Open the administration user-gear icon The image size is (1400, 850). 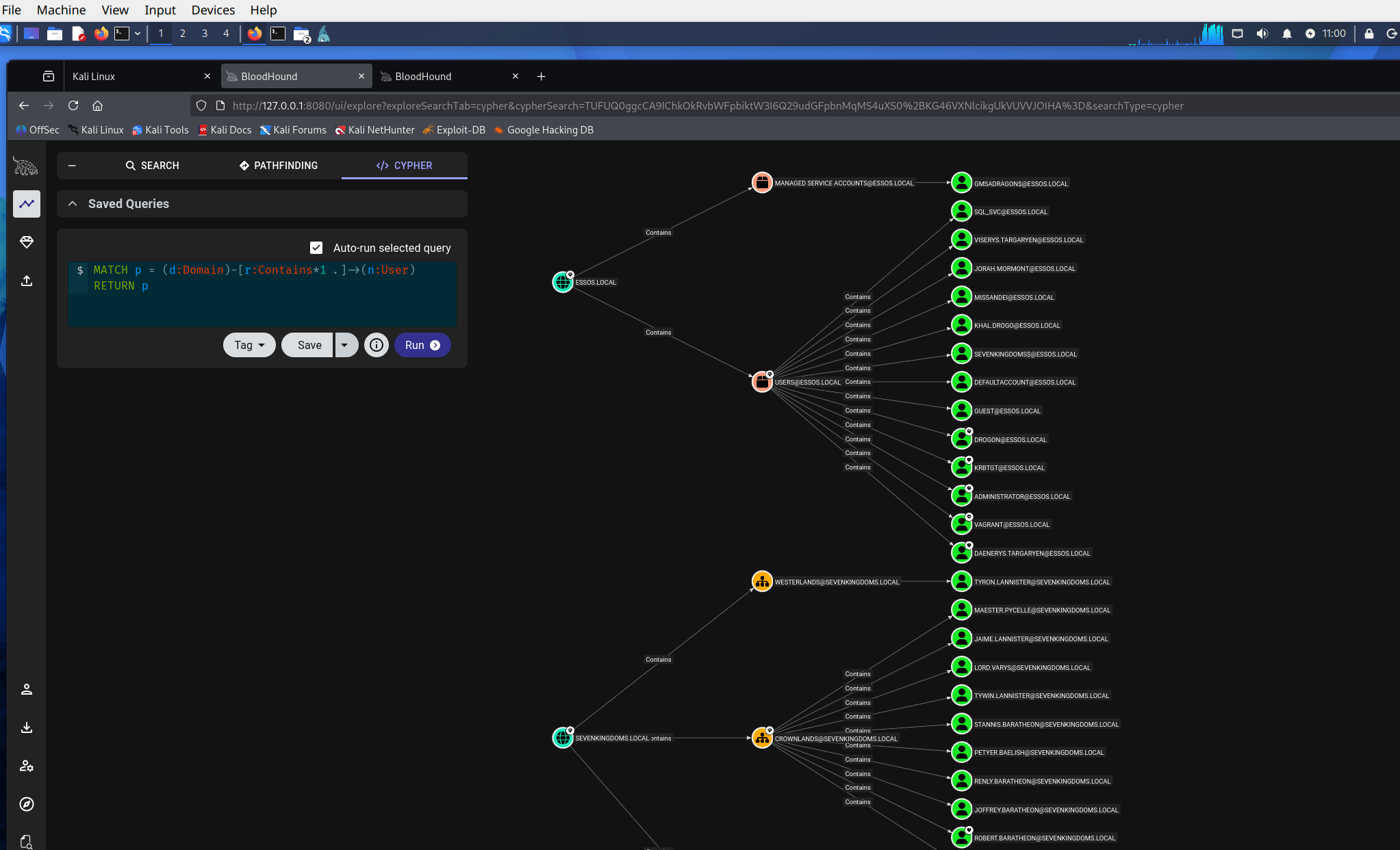coord(27,766)
